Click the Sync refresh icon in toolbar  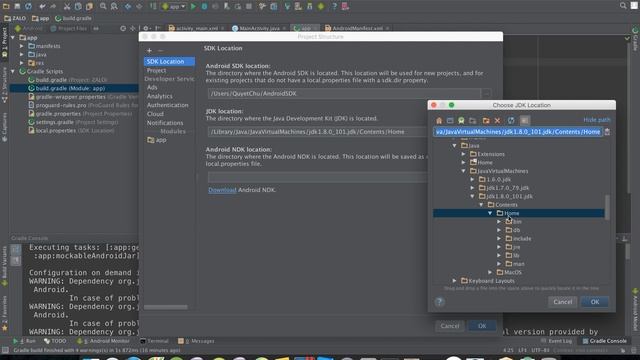click(x=28, y=6)
